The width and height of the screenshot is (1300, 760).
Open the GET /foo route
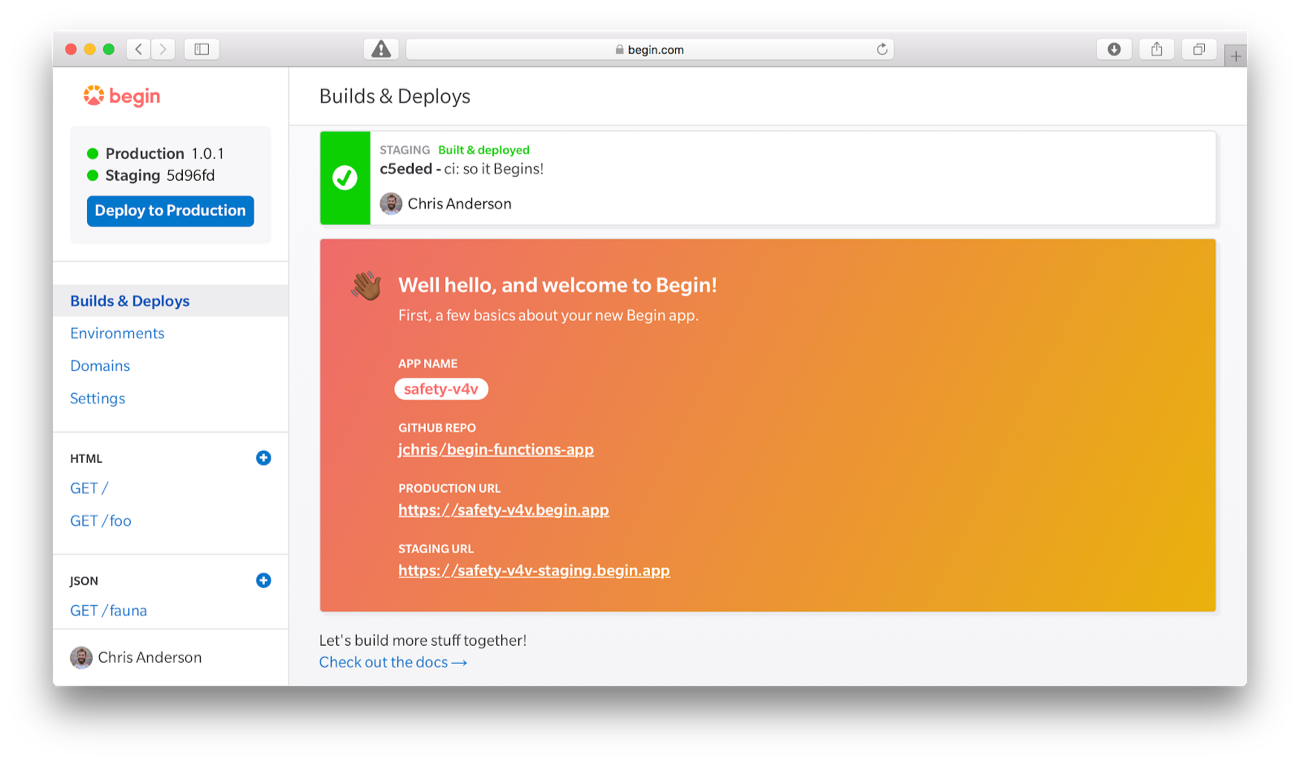pos(101,521)
